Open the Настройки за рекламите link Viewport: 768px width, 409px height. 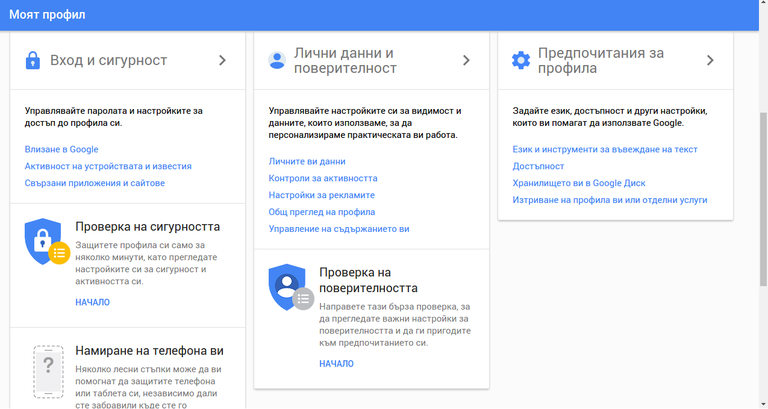[x=322, y=195]
